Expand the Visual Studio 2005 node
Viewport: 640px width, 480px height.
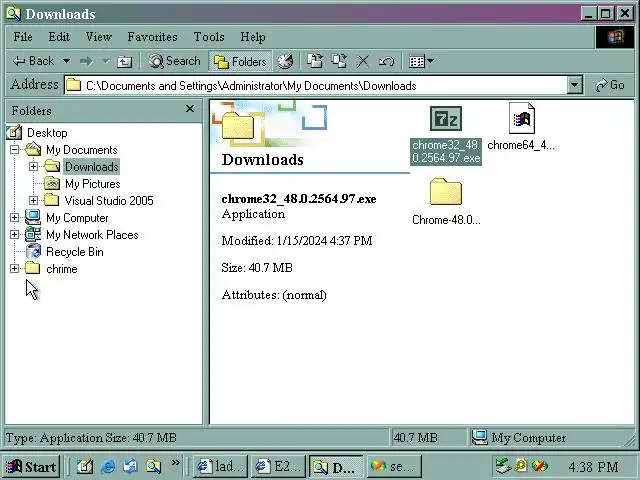pos(33,200)
